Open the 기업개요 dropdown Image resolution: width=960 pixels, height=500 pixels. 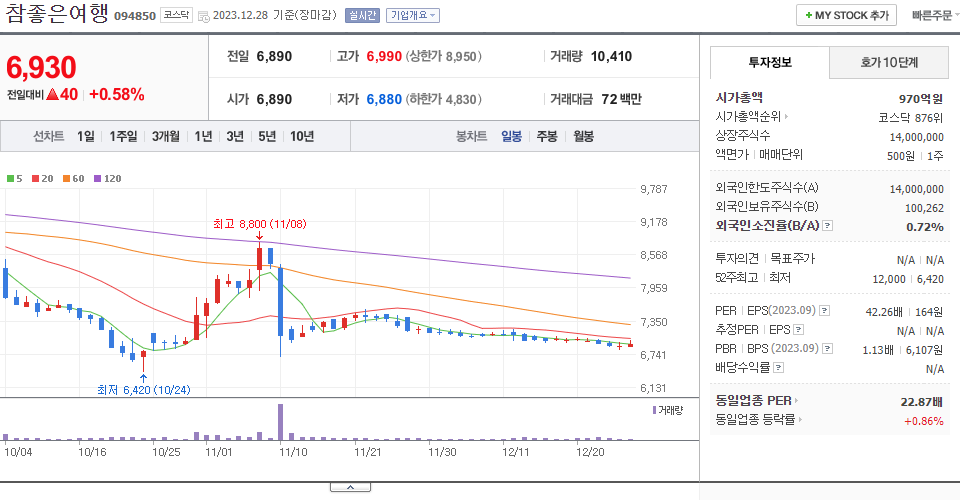[413, 15]
